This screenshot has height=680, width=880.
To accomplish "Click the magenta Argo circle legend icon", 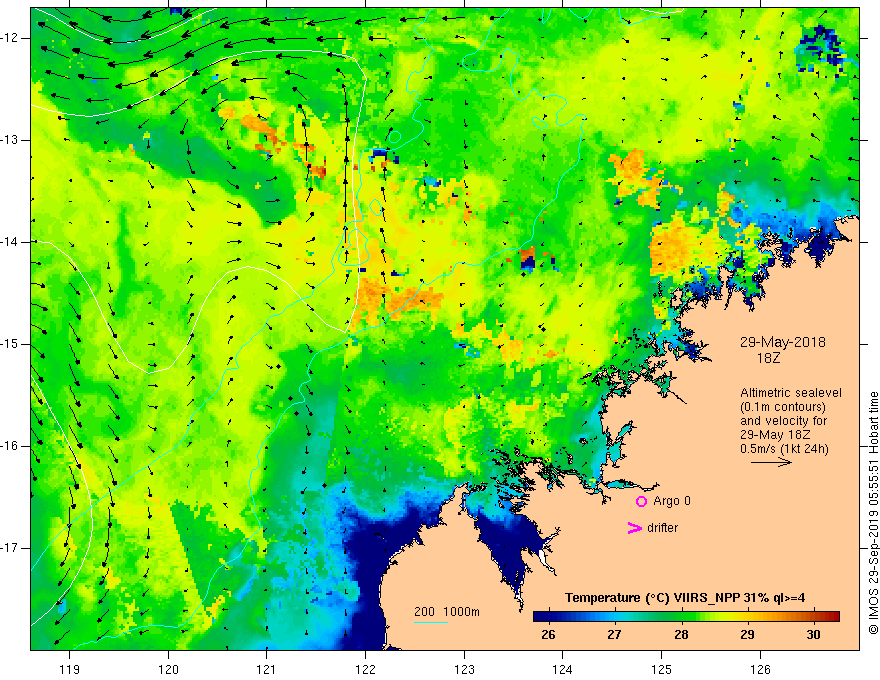I will (641, 501).
